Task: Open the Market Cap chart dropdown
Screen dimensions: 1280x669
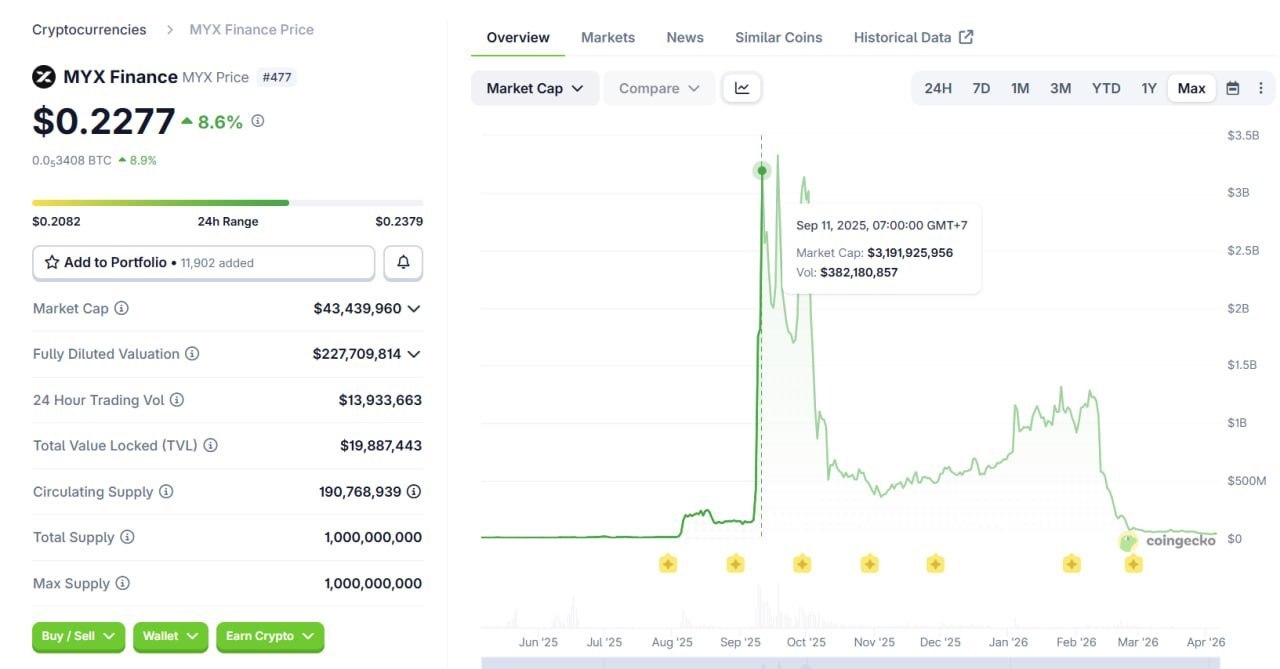Action: click(534, 88)
